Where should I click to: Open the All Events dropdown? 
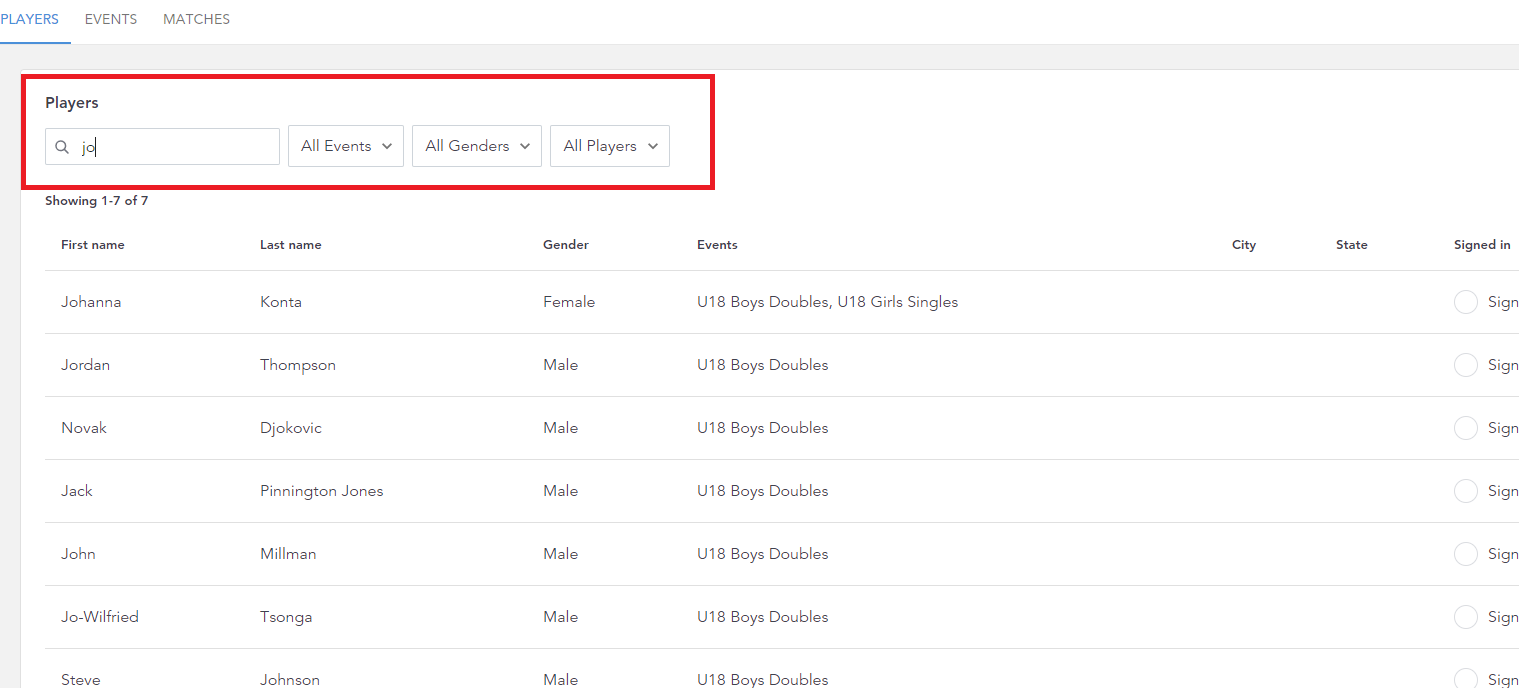click(x=346, y=146)
